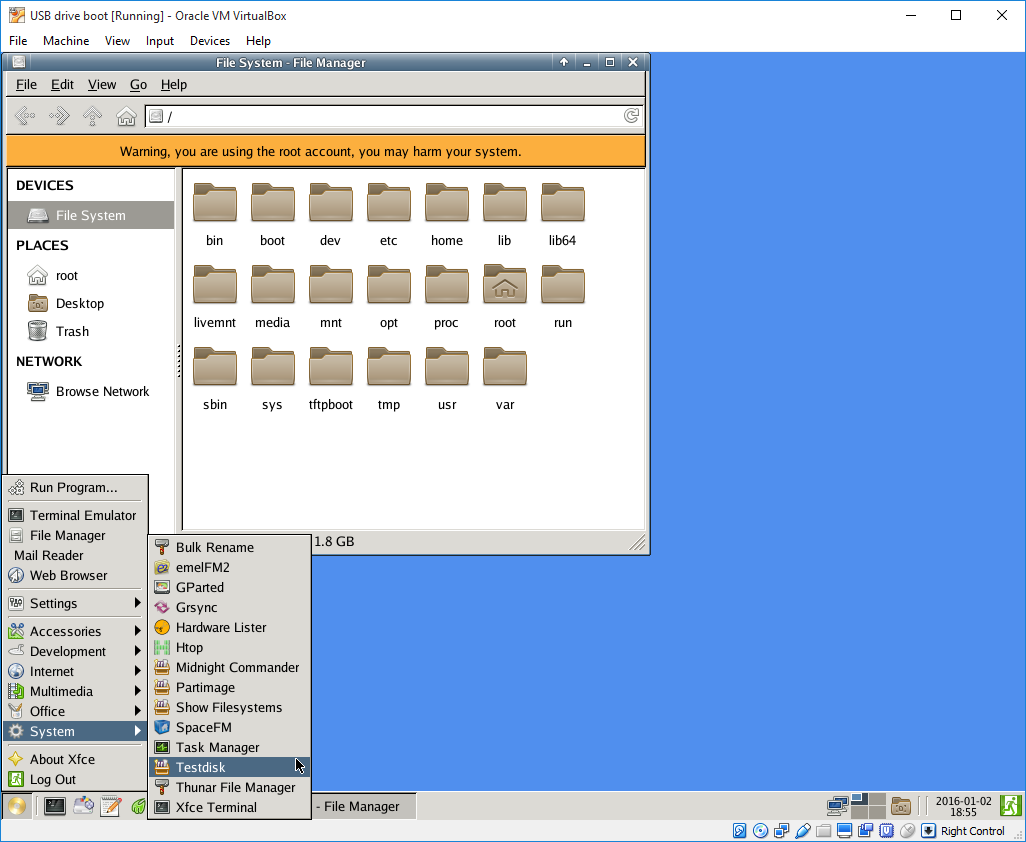Click the panel clock showing 2016-01-02 18:55
This screenshot has width=1026, height=842.
[963, 806]
